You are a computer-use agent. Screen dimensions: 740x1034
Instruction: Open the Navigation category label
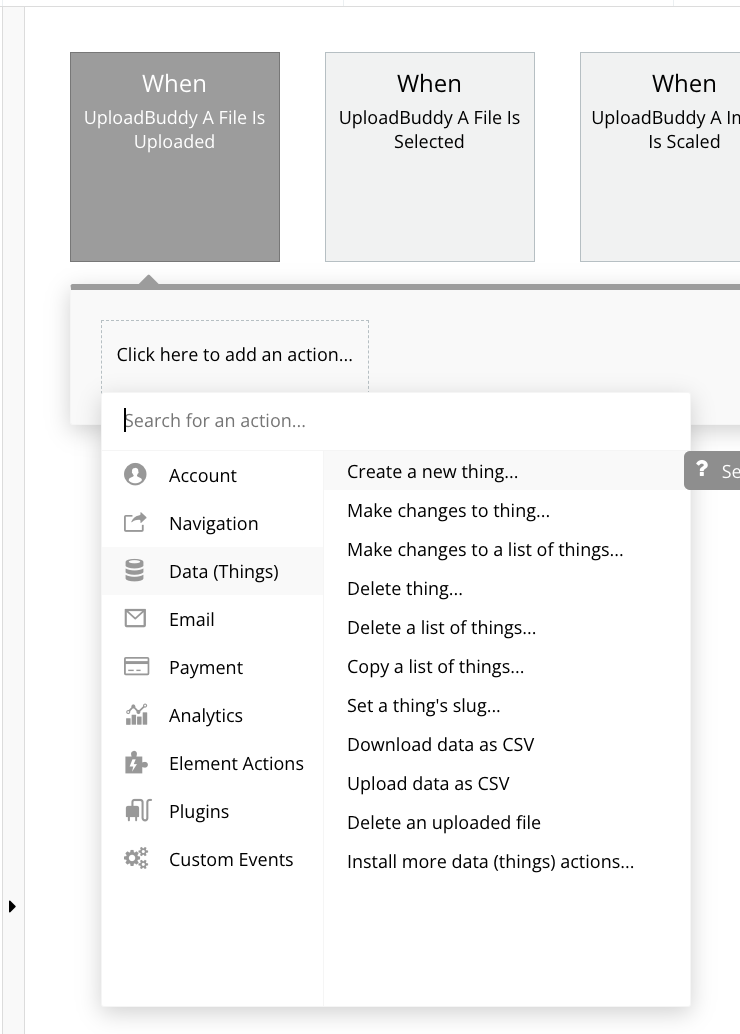214,524
